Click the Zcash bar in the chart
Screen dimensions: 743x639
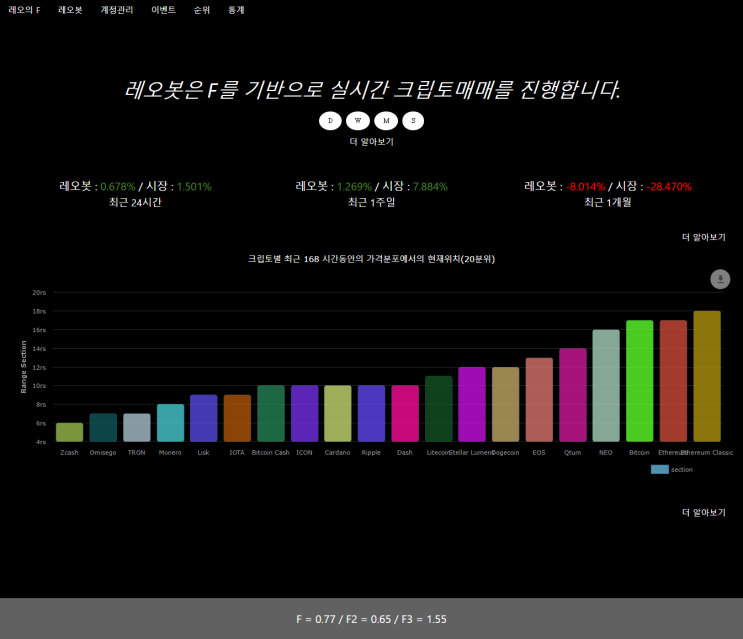69,432
